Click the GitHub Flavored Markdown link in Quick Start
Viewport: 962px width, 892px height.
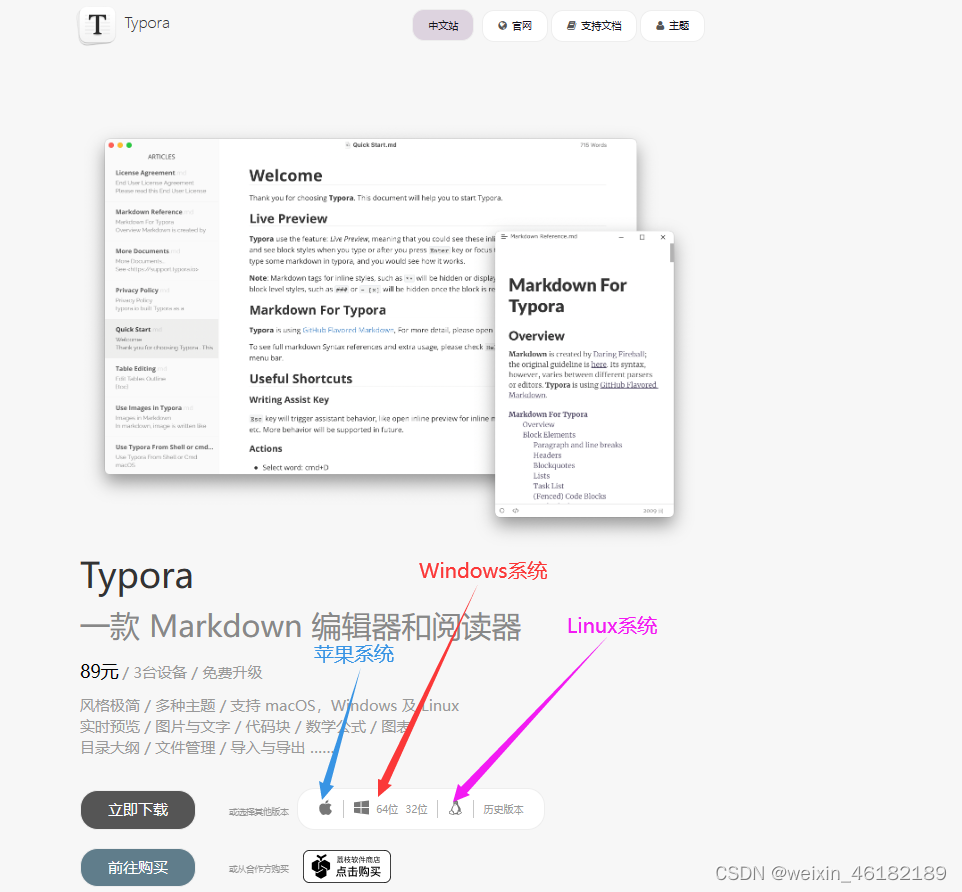point(348,330)
